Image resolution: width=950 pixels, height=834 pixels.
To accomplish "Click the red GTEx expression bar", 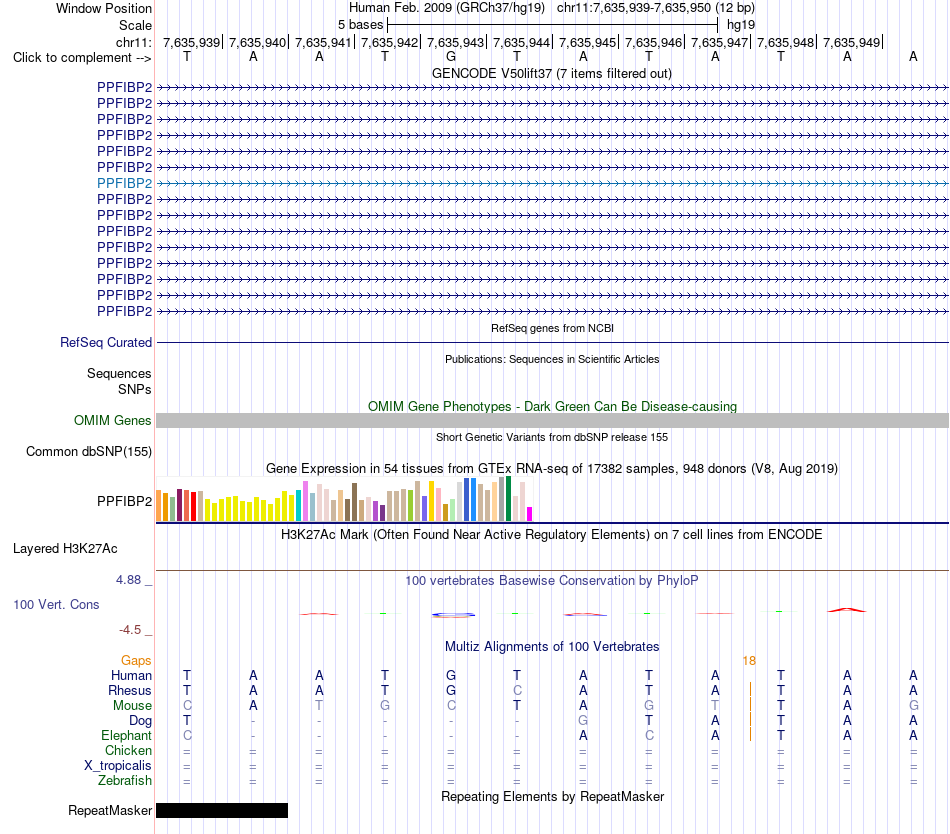I will [x=193, y=506].
